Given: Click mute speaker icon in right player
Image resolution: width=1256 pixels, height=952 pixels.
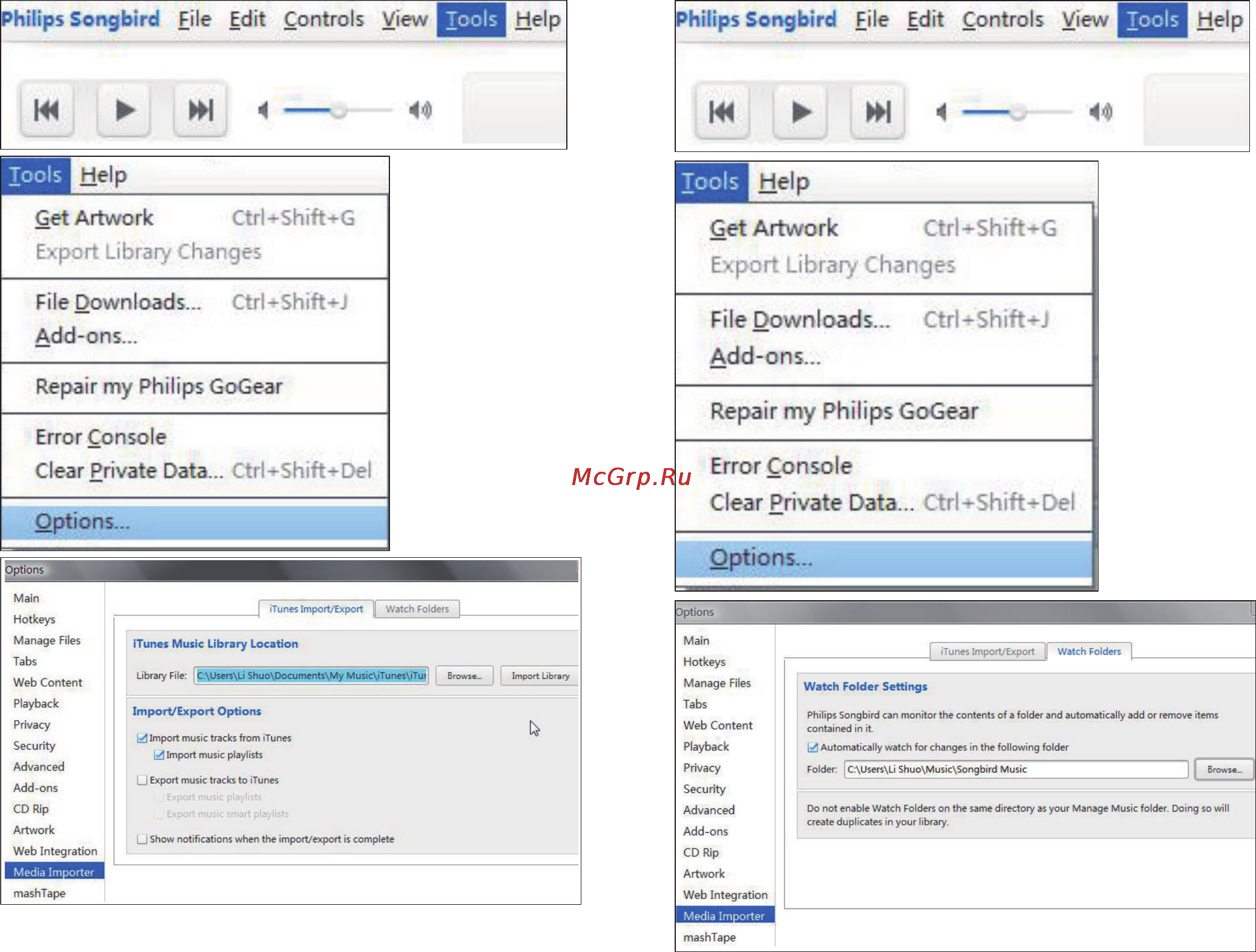Looking at the screenshot, I should tap(941, 112).
